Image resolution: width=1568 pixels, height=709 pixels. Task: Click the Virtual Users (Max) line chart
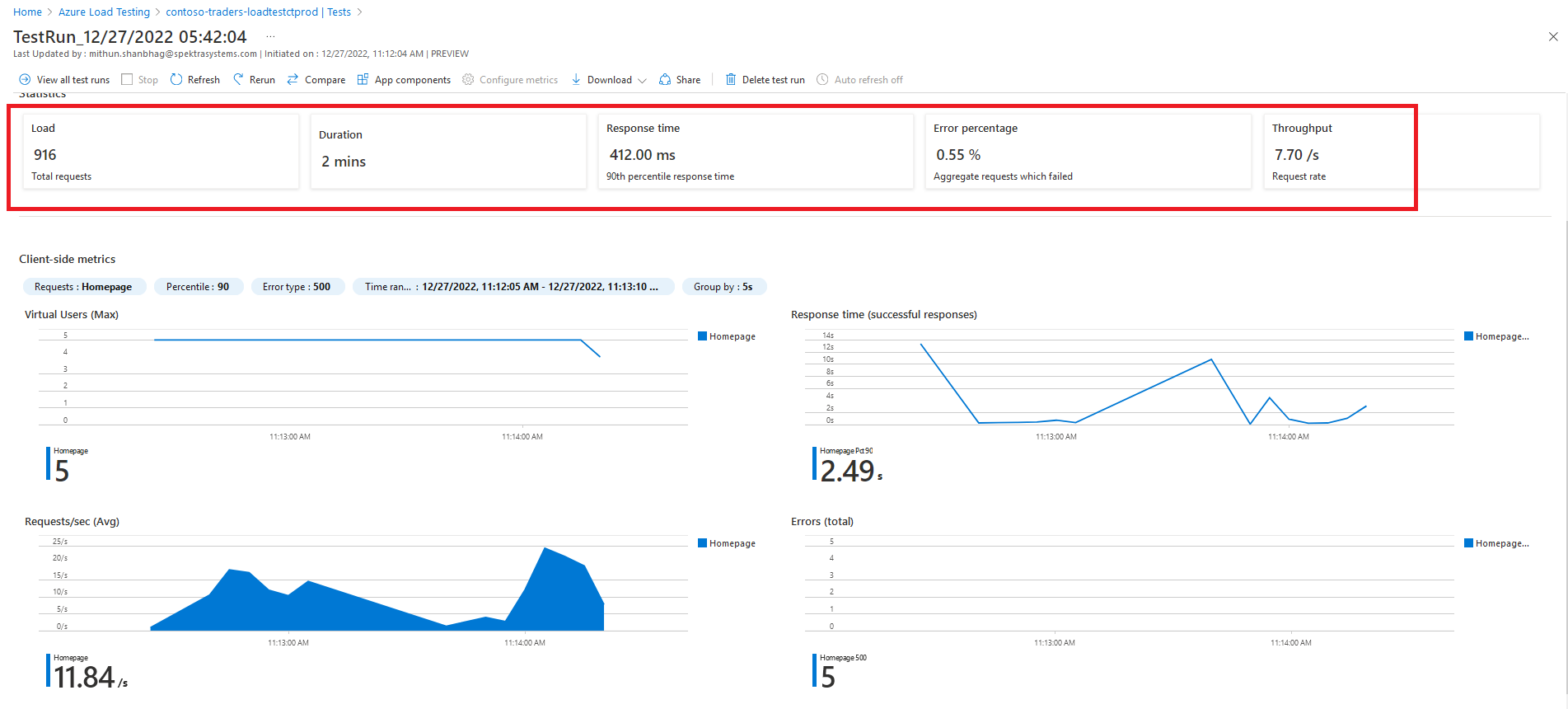tap(363, 379)
